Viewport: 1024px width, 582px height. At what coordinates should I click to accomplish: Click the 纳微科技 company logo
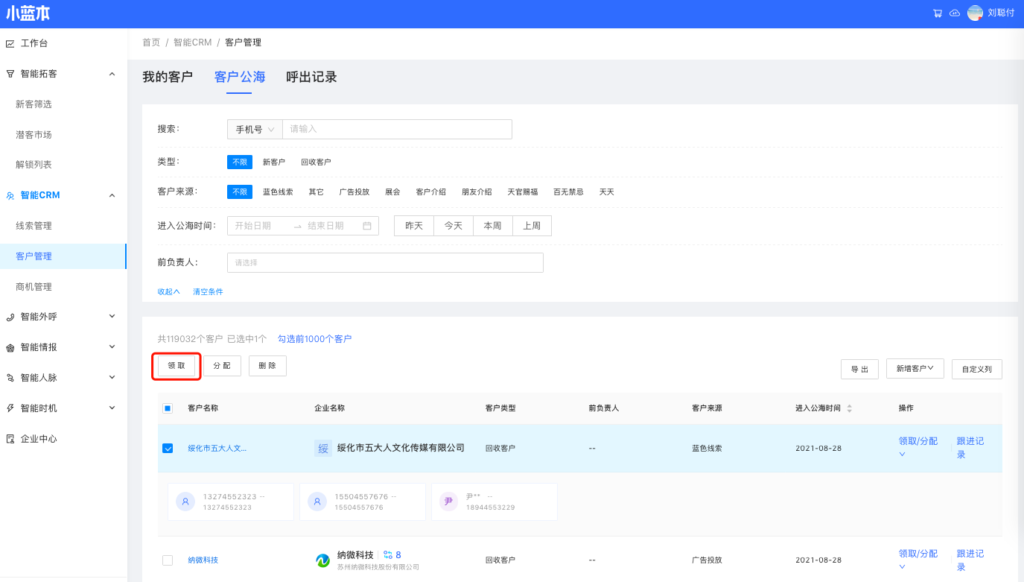point(323,560)
